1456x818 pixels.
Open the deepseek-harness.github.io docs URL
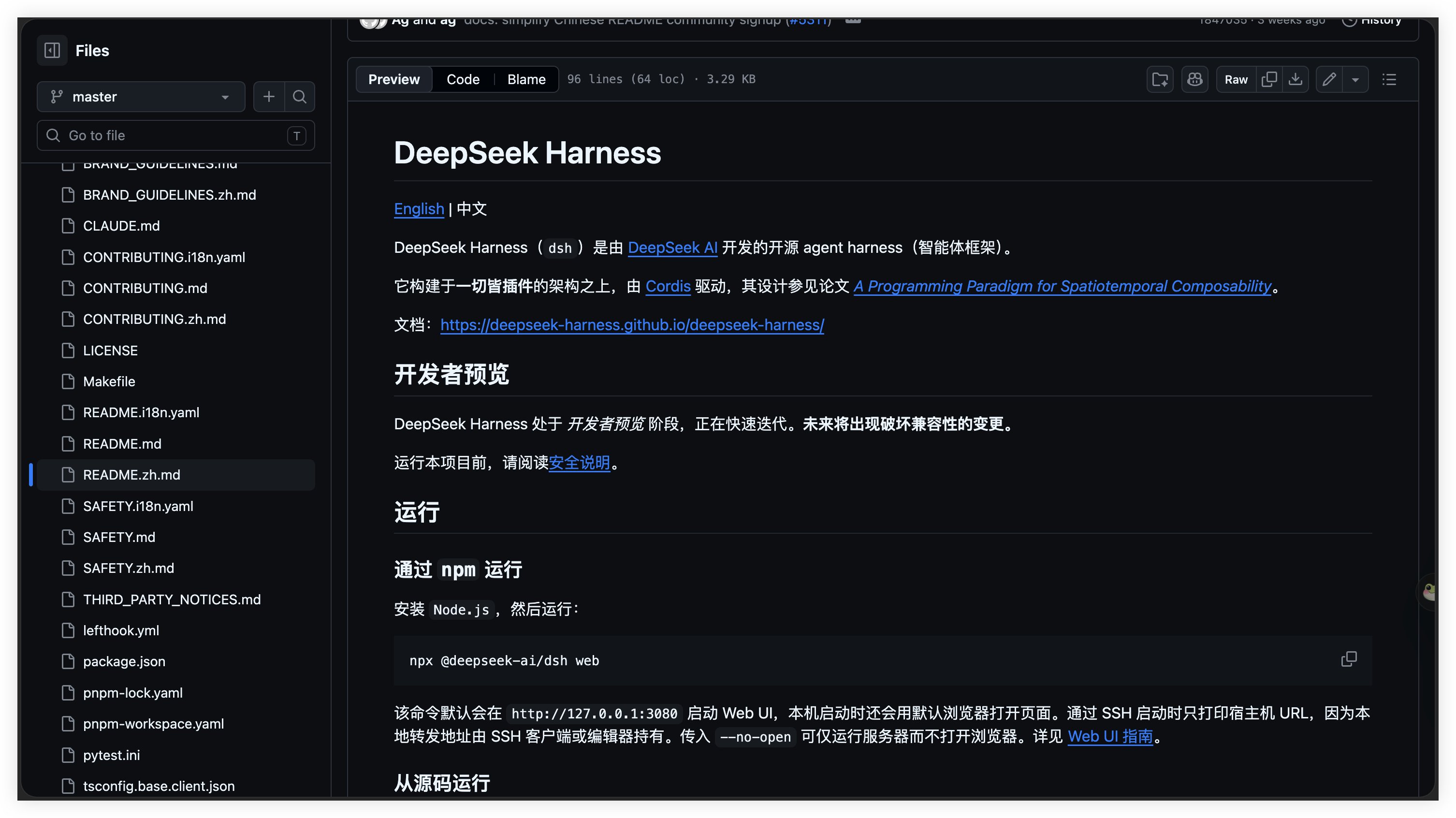click(x=632, y=325)
